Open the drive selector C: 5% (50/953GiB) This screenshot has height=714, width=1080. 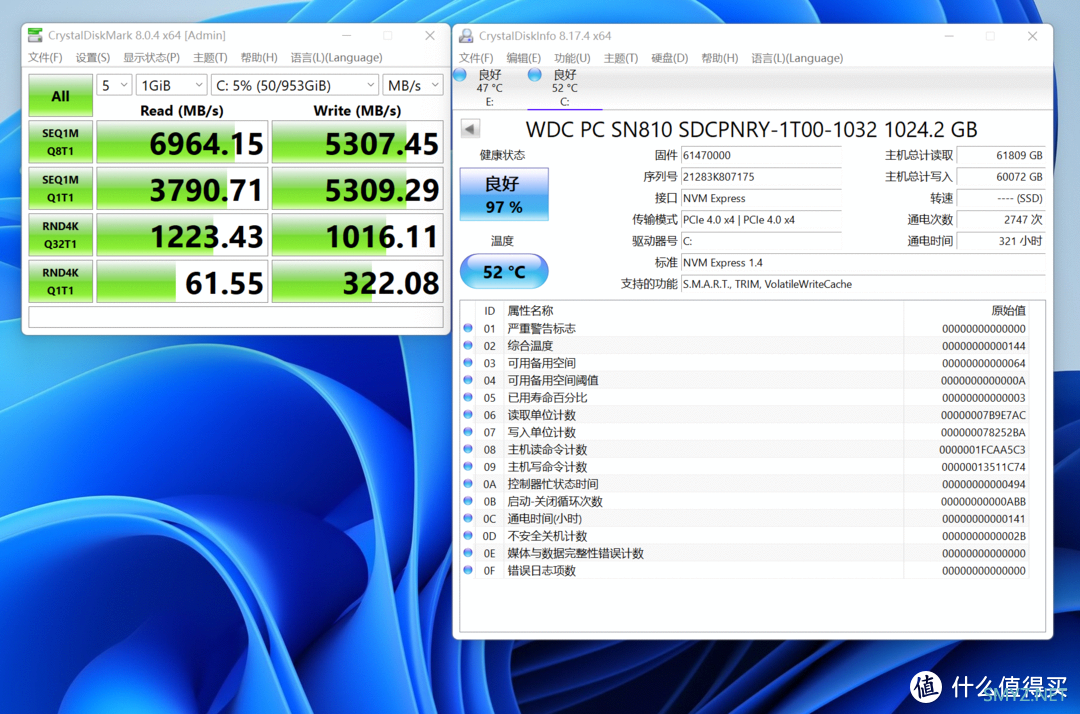click(x=295, y=85)
